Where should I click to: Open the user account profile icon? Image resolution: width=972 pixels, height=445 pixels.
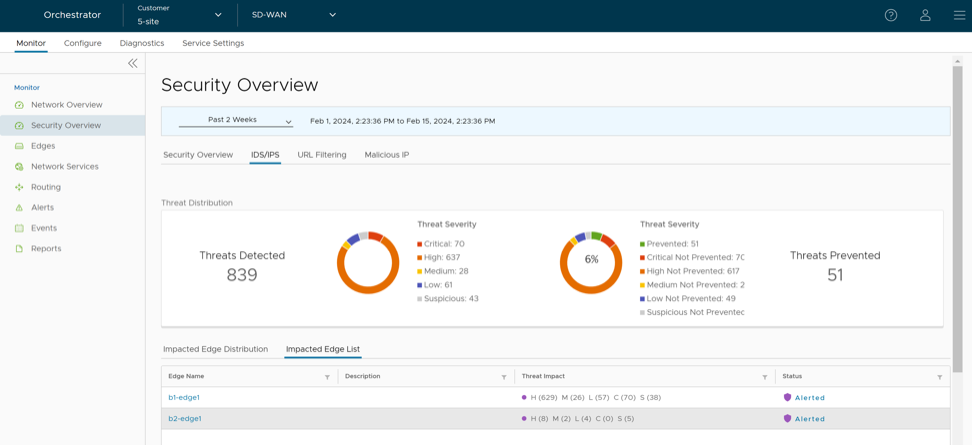click(925, 15)
